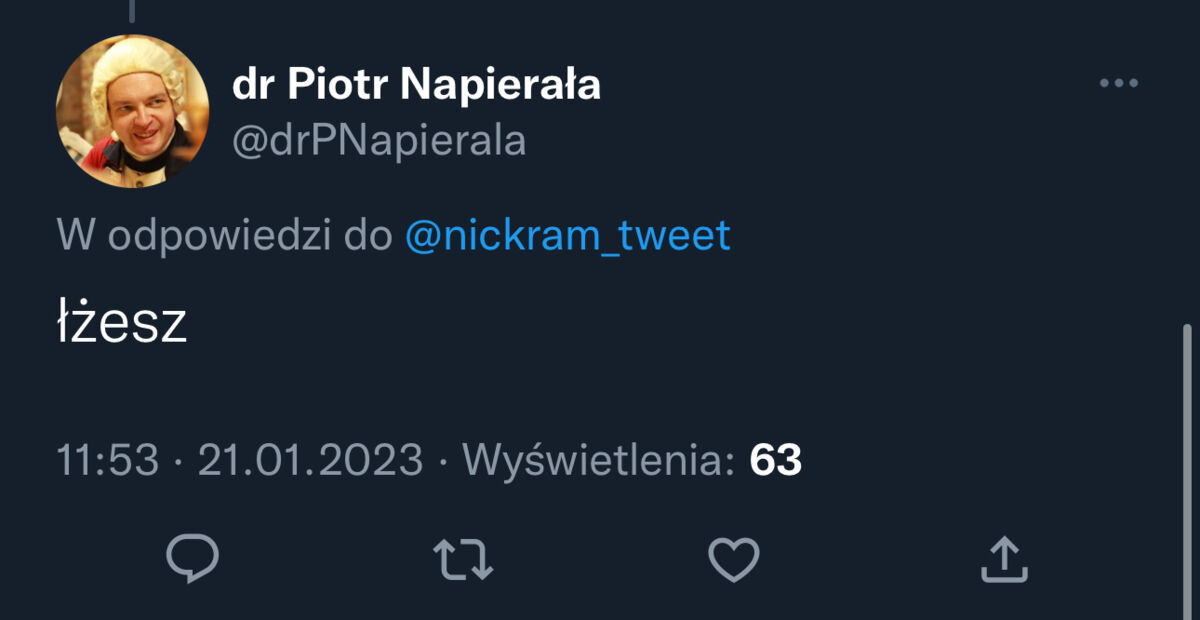
Task: Click the thread connector line above avatar
Action: 132,10
